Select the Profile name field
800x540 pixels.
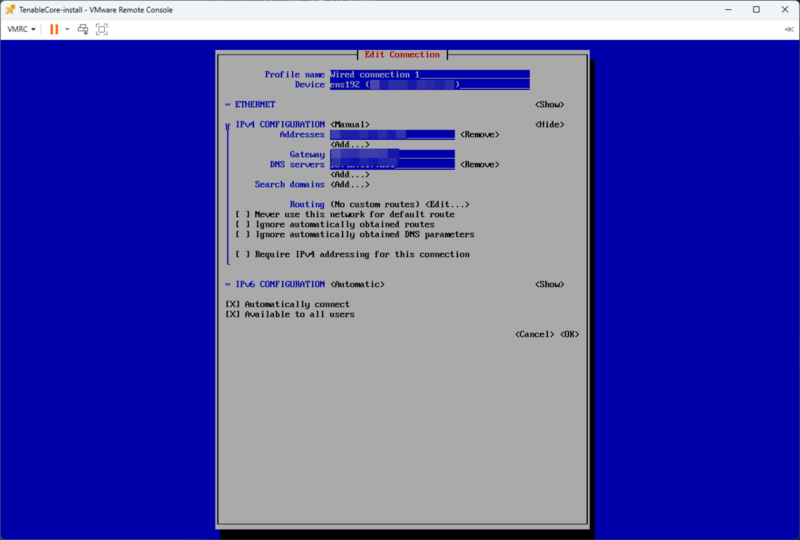click(430, 75)
